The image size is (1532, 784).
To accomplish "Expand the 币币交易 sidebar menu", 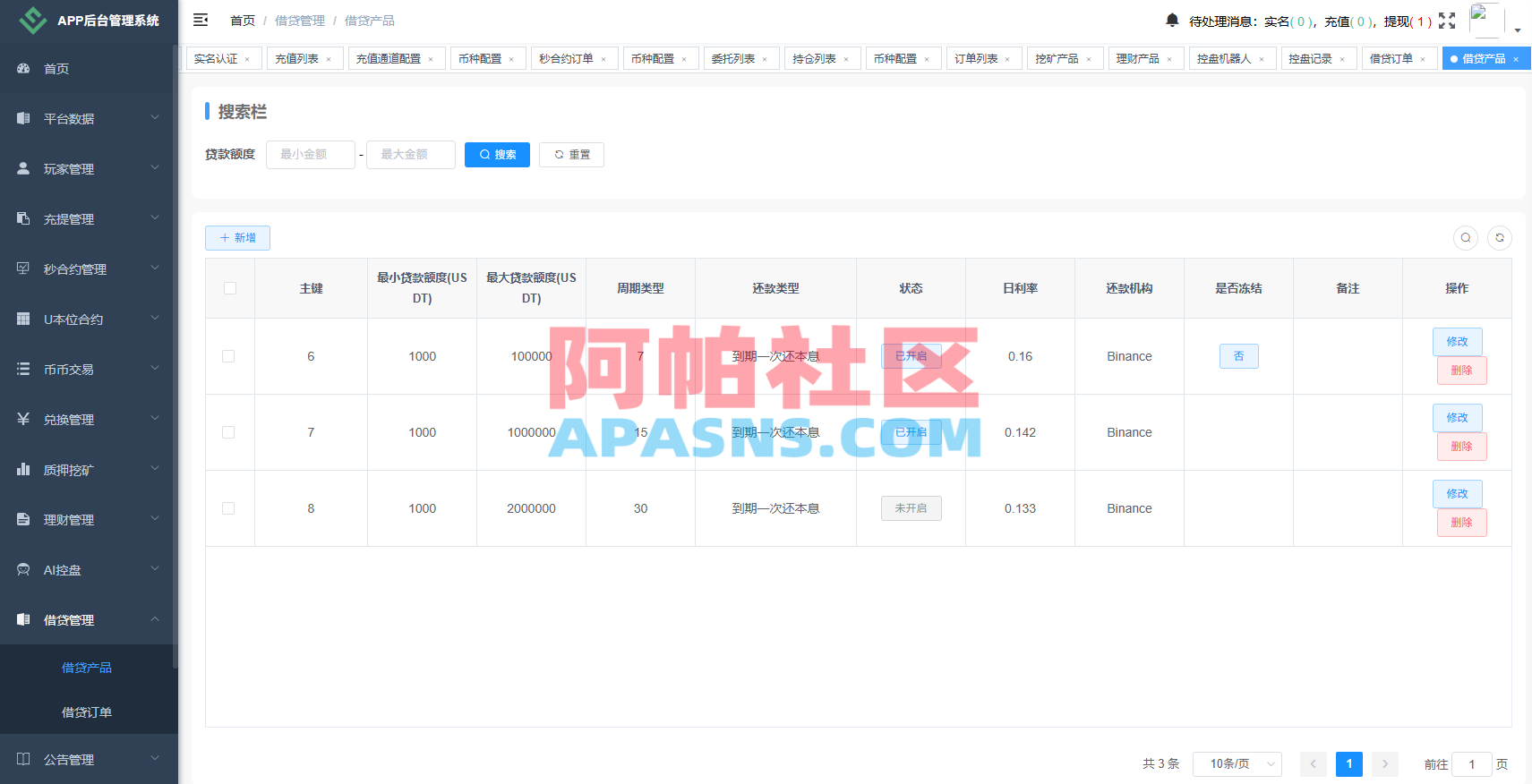I will pos(89,369).
